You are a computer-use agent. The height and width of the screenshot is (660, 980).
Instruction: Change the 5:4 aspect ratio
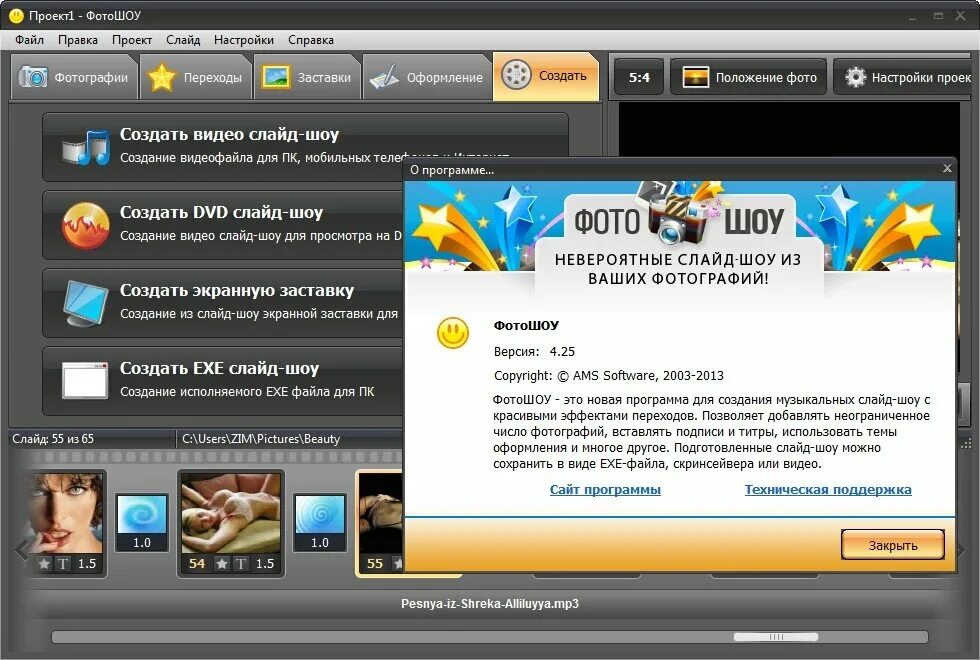tap(639, 78)
